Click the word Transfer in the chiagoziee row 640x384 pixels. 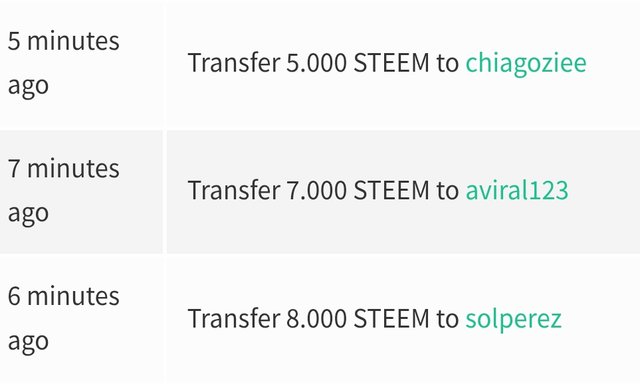click(234, 63)
